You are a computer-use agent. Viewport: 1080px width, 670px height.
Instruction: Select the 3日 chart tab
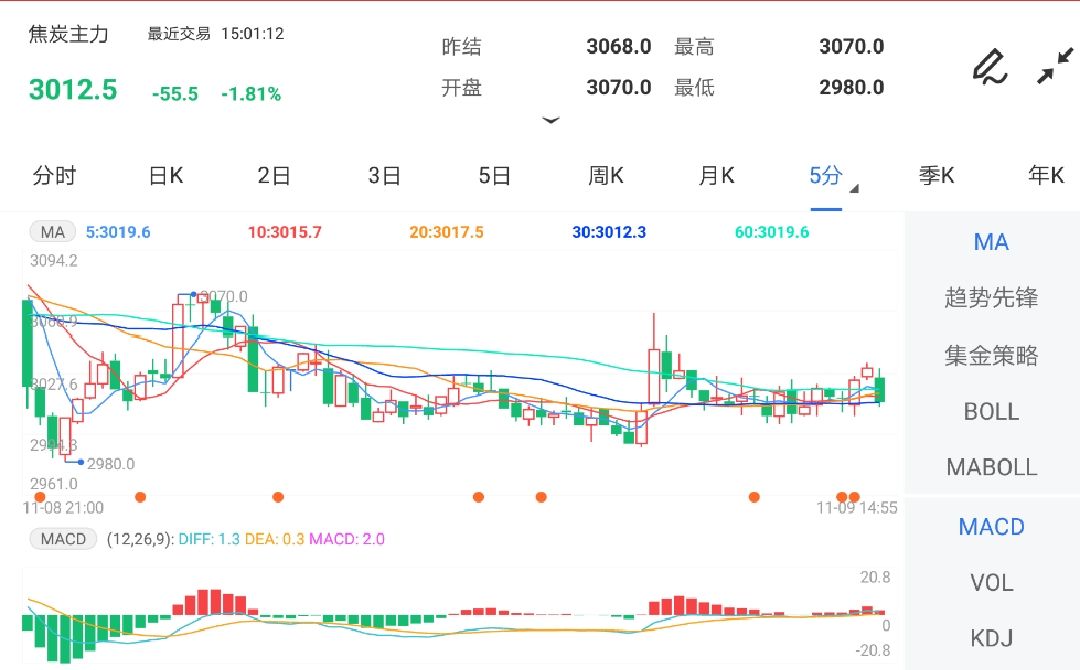[x=384, y=176]
